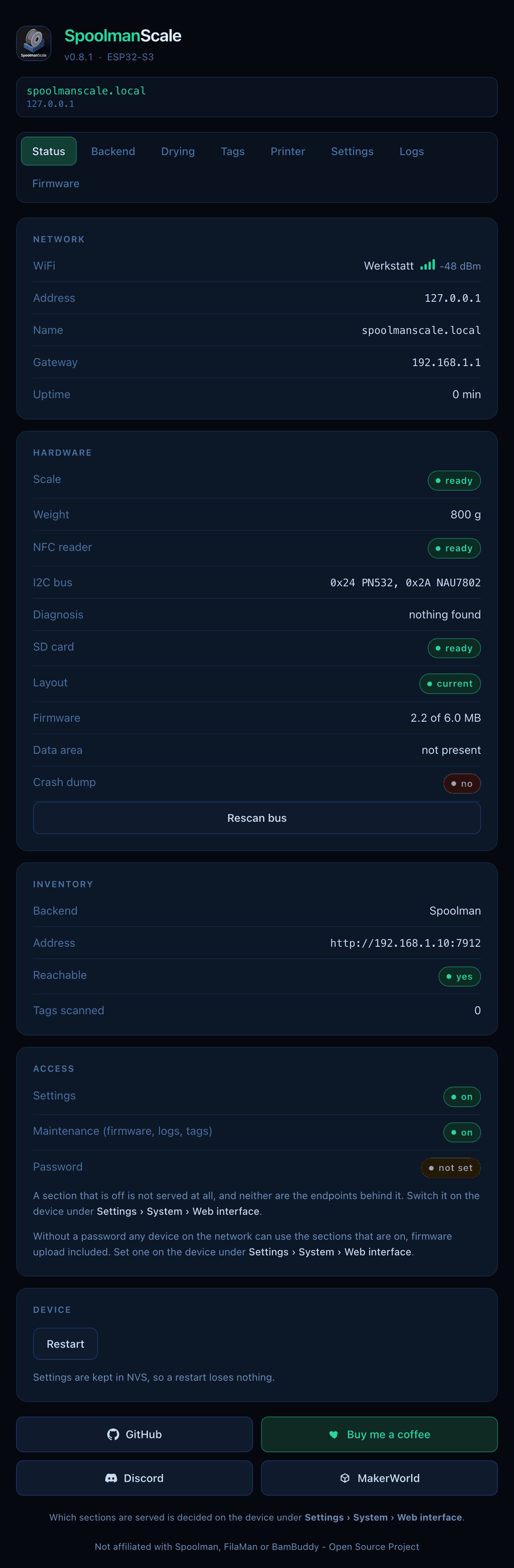The image size is (514, 1568).
Task: Click the Werkstatt WiFi network name
Action: click(x=389, y=266)
